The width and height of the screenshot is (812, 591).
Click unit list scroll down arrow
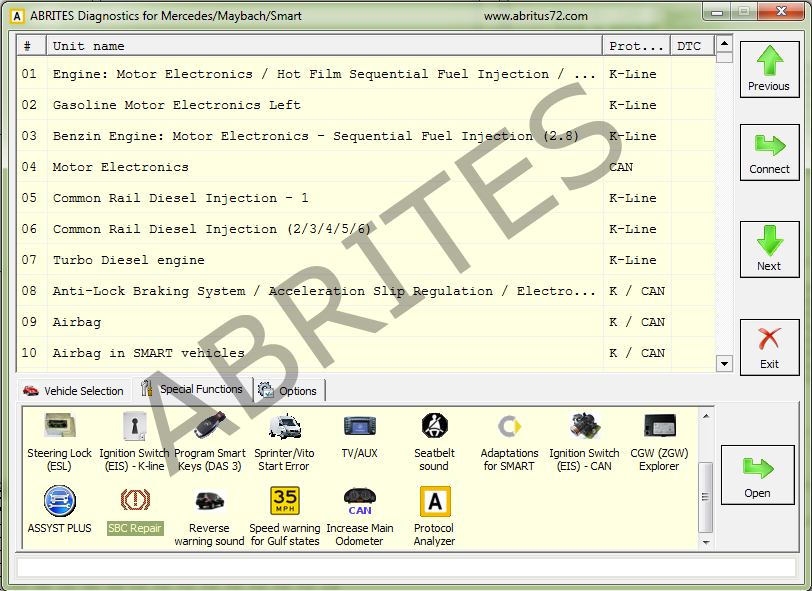724,364
